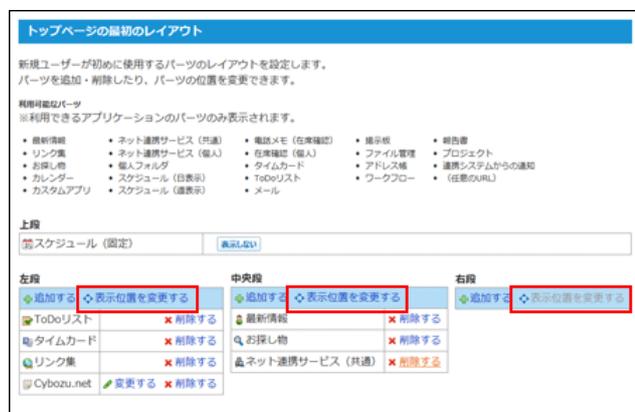This screenshot has width=635, height=412.
Task: Click the green plus icon in right column
Action: pyautogui.click(x=464, y=299)
